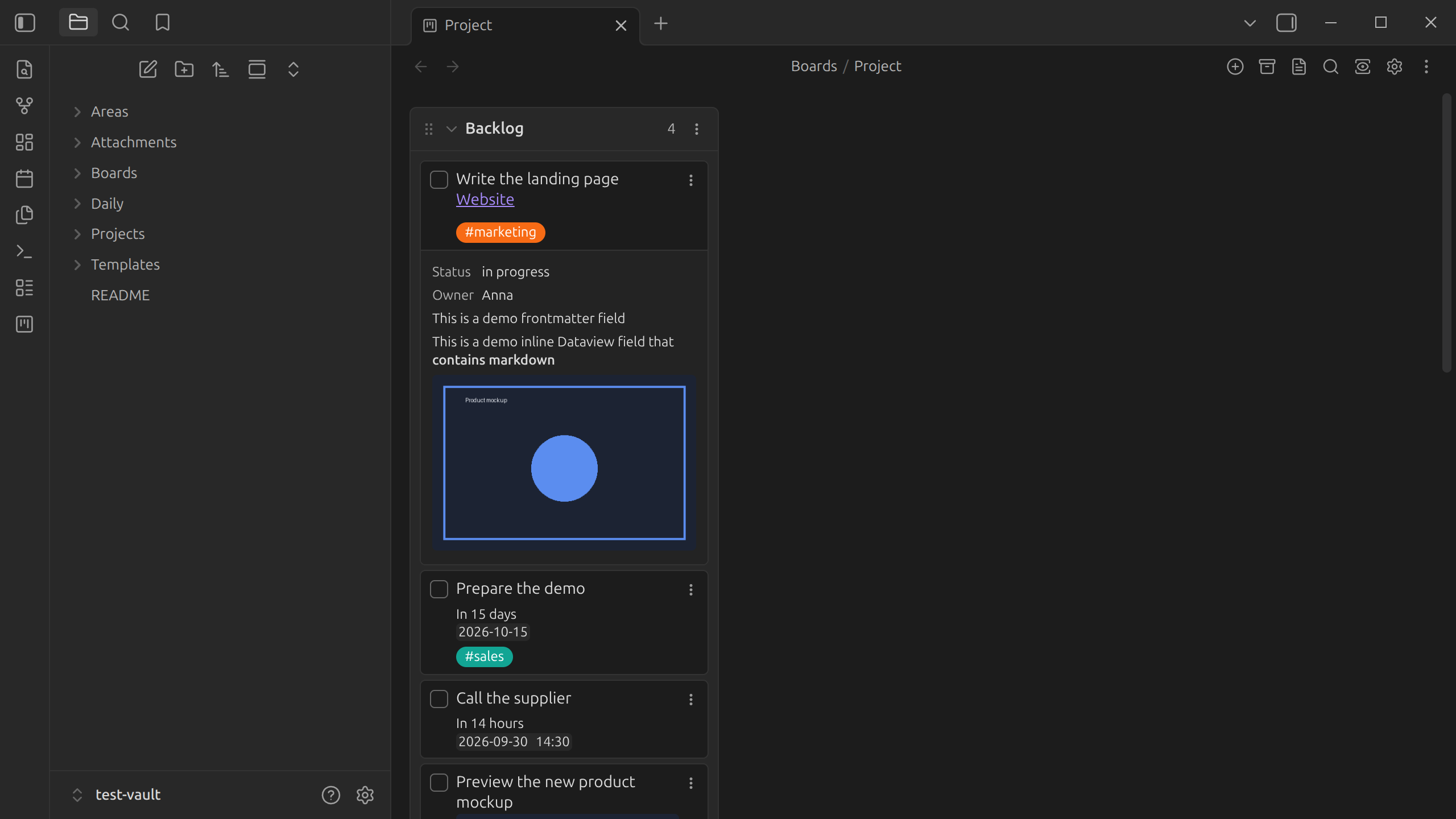Collapse the Backlog list chevron
The height and width of the screenshot is (819, 1456).
pyautogui.click(x=452, y=129)
